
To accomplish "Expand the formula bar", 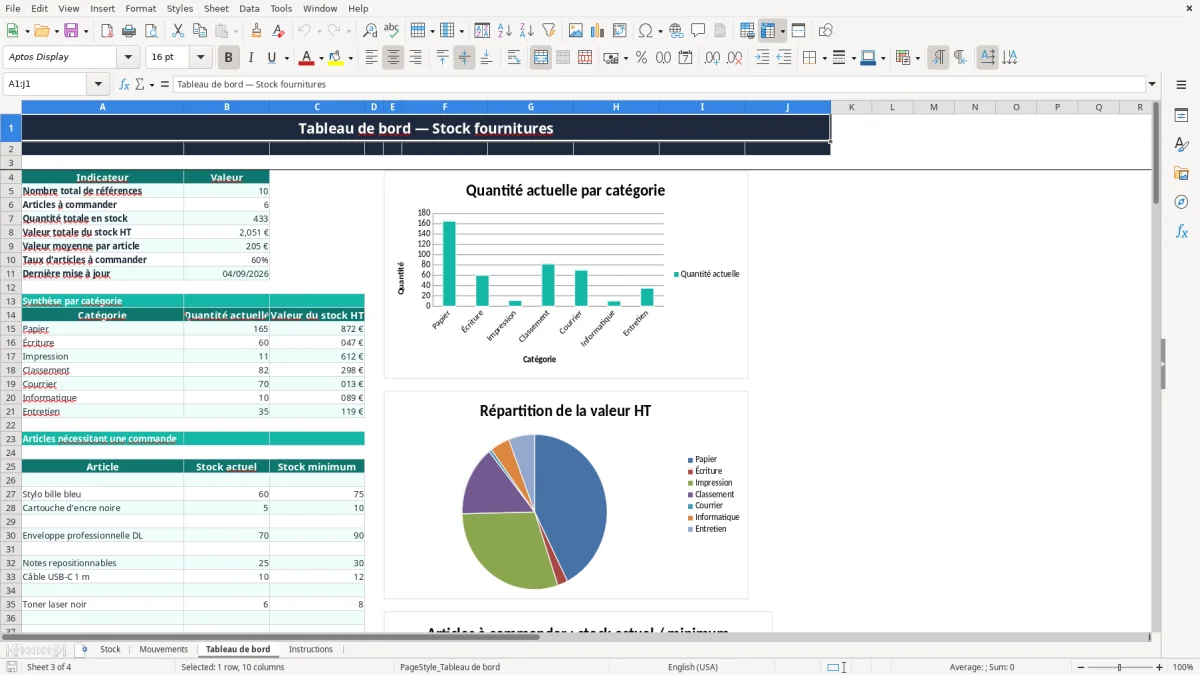I will point(1152,84).
